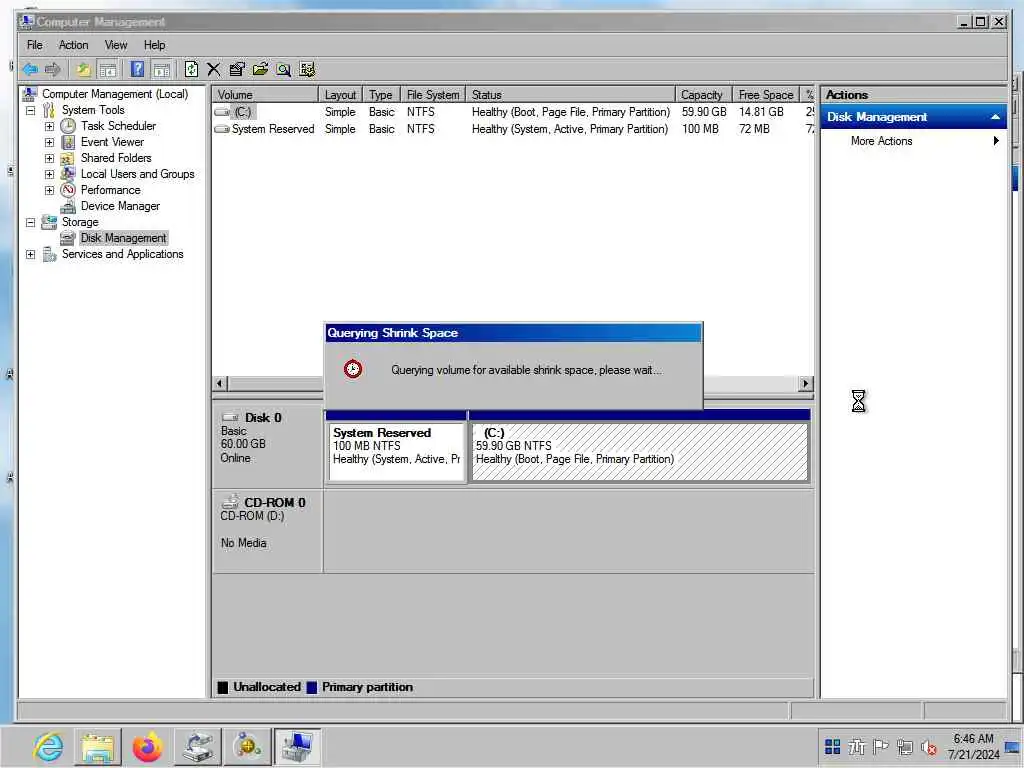
Task: Click the blue Primary partition legend swatch
Action: click(312, 687)
